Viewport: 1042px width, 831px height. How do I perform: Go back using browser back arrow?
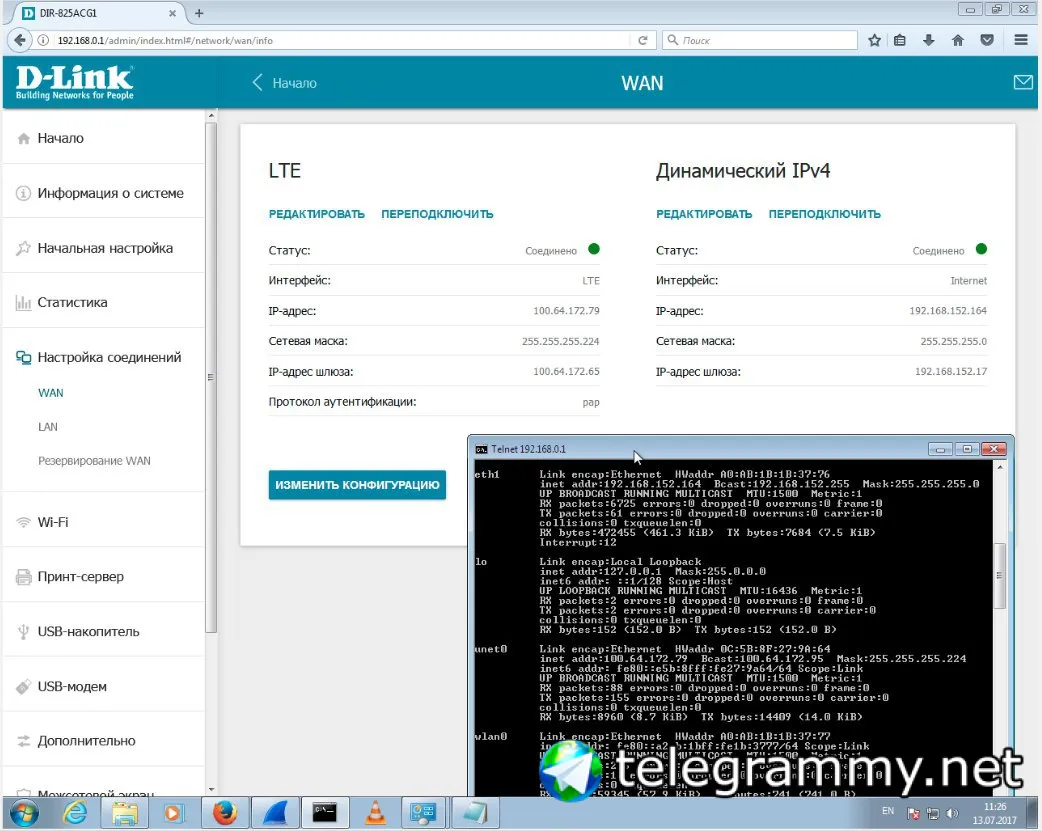[19, 40]
